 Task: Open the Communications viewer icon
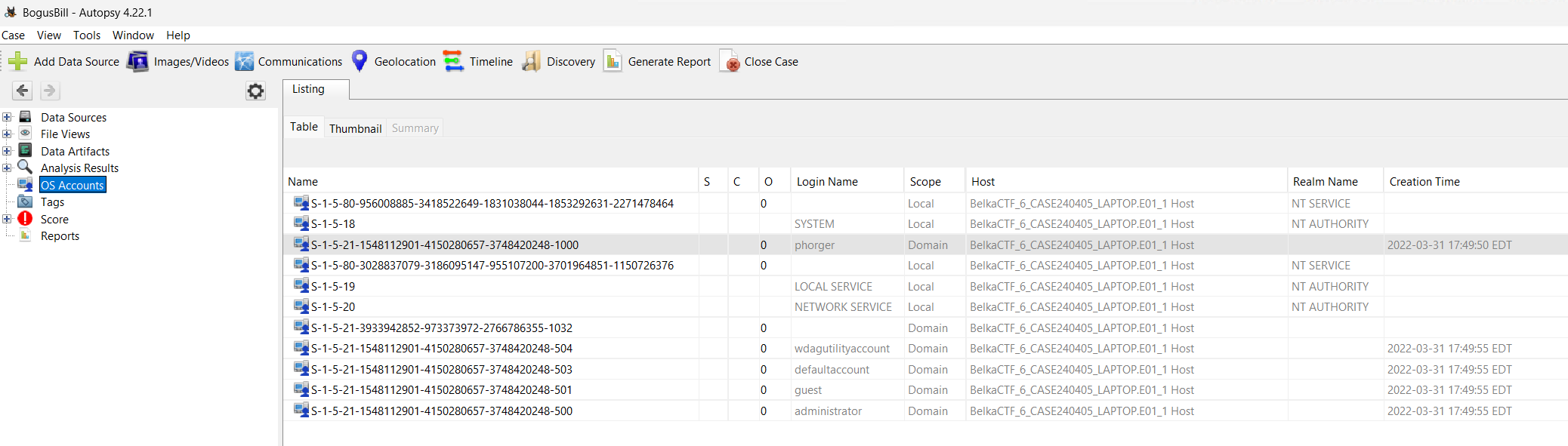tap(244, 61)
